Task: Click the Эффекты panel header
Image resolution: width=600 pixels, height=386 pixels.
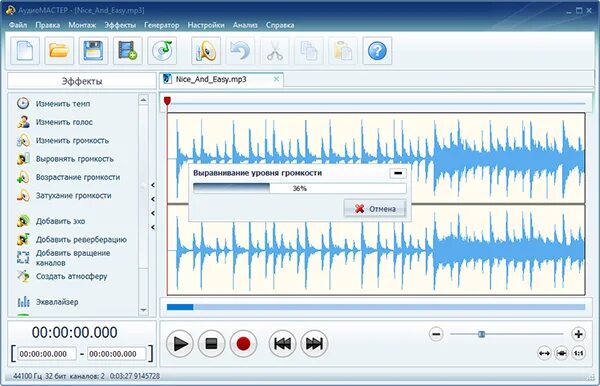Action: pos(82,81)
